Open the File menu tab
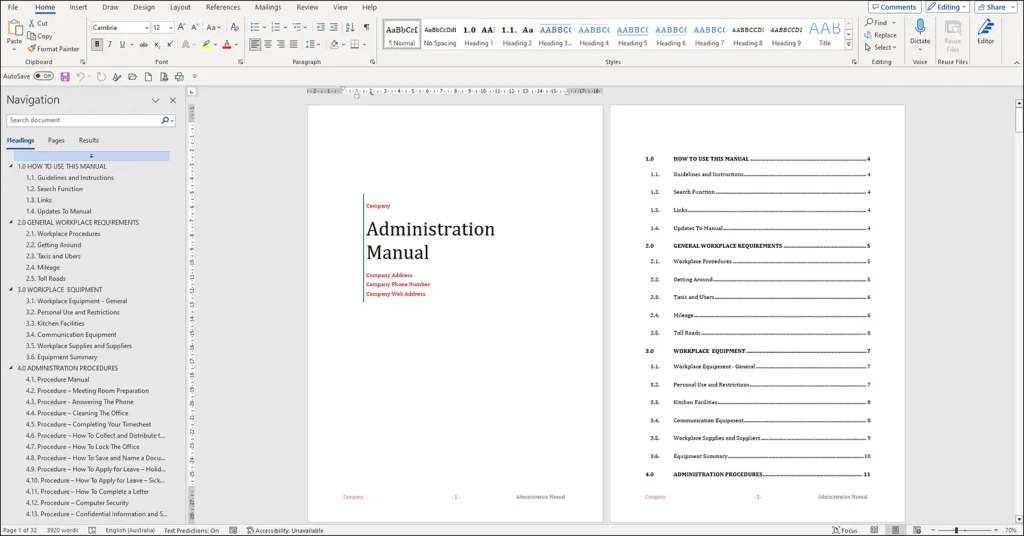This screenshot has height=536, width=1024. coord(12,7)
